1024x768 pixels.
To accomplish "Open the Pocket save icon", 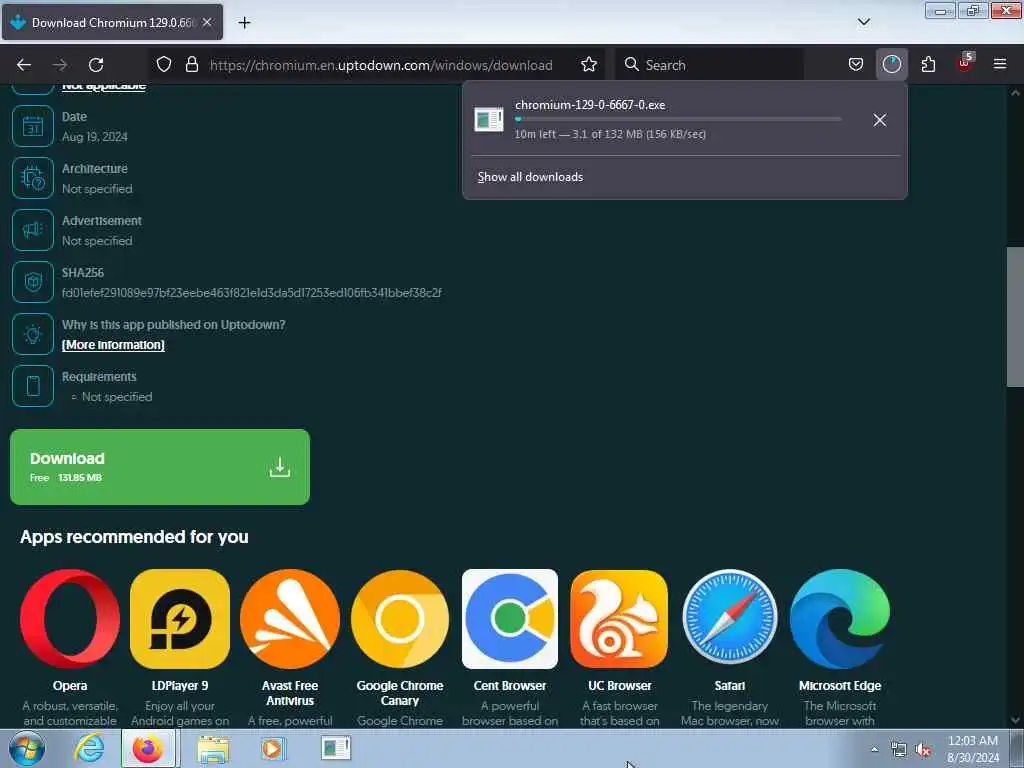I will coord(856,64).
